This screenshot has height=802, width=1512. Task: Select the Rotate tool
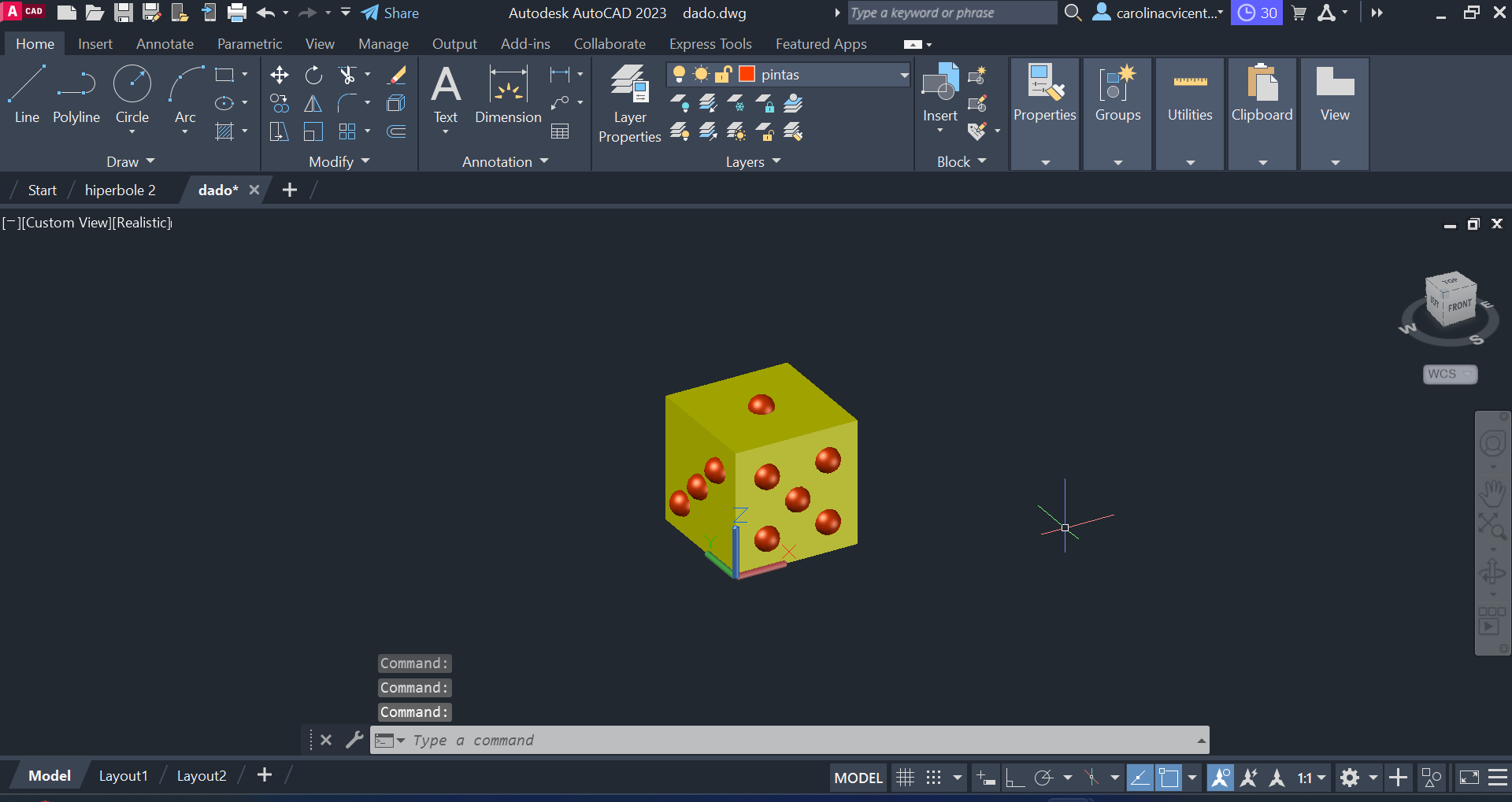click(313, 76)
